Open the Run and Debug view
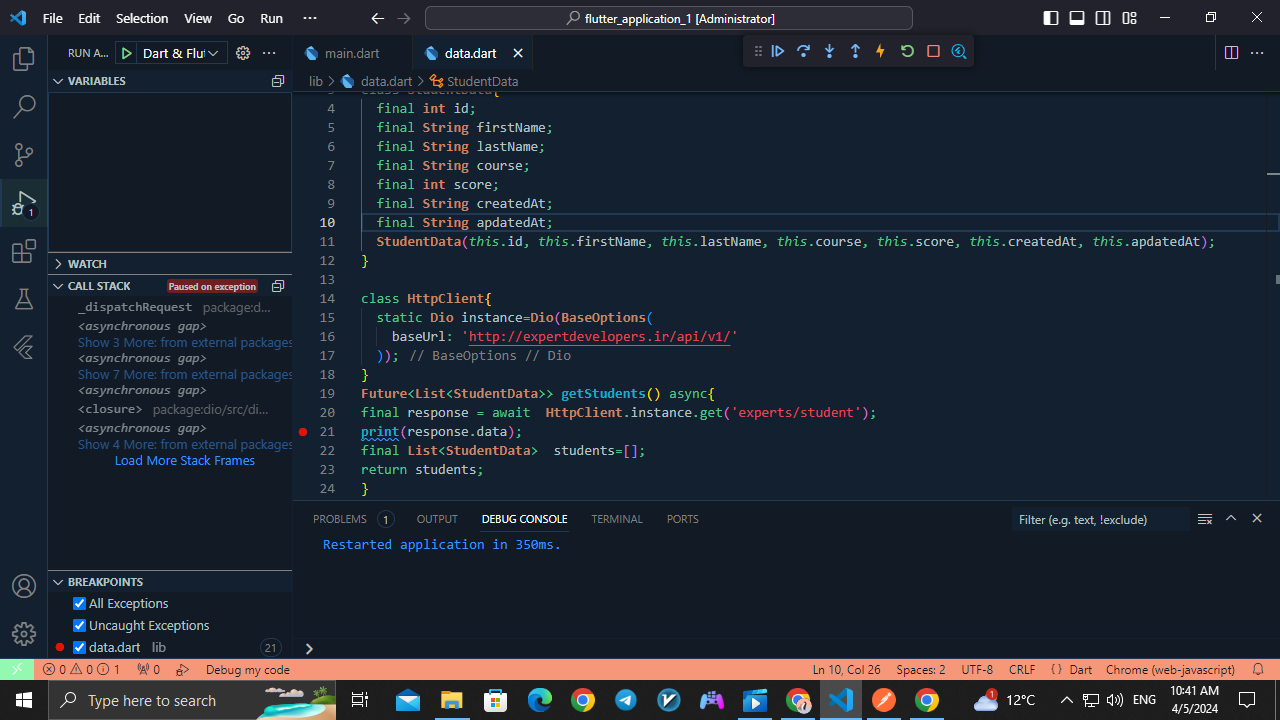This screenshot has height=720, width=1280. pos(24,203)
